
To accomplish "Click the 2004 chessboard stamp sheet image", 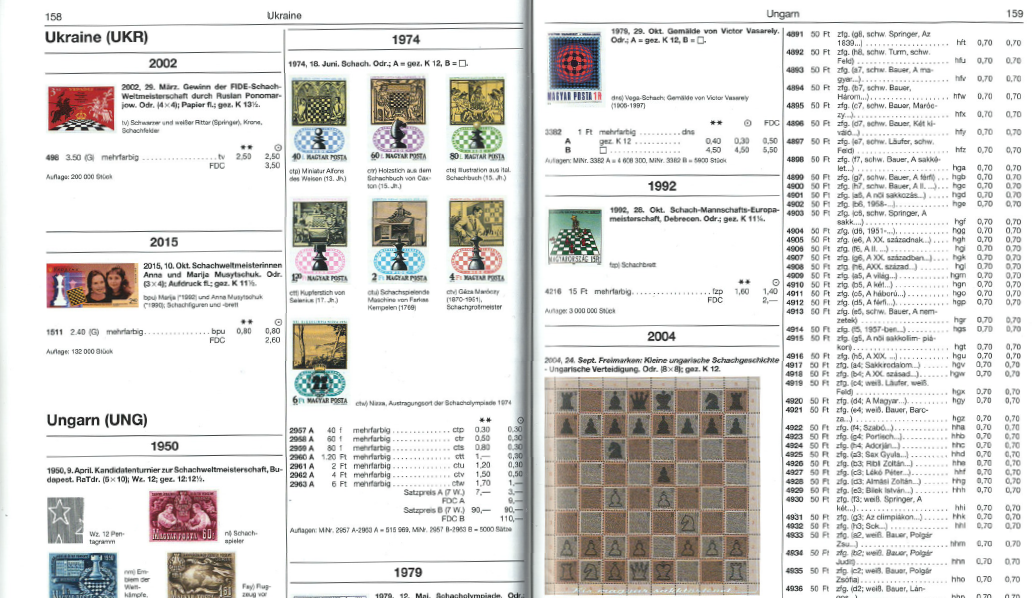I will tap(651, 486).
